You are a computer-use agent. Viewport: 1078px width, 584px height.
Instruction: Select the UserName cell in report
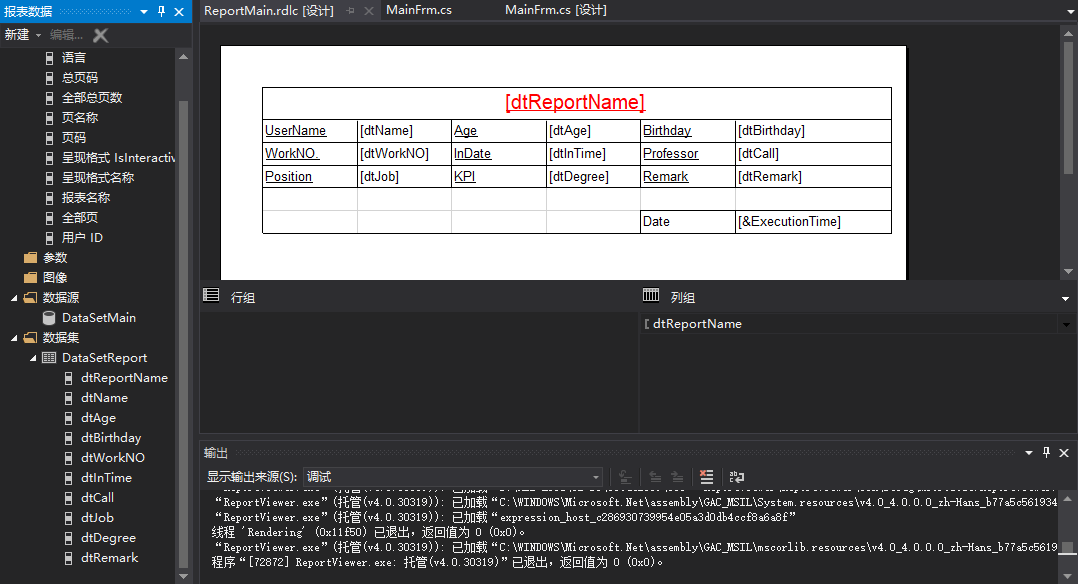point(310,131)
